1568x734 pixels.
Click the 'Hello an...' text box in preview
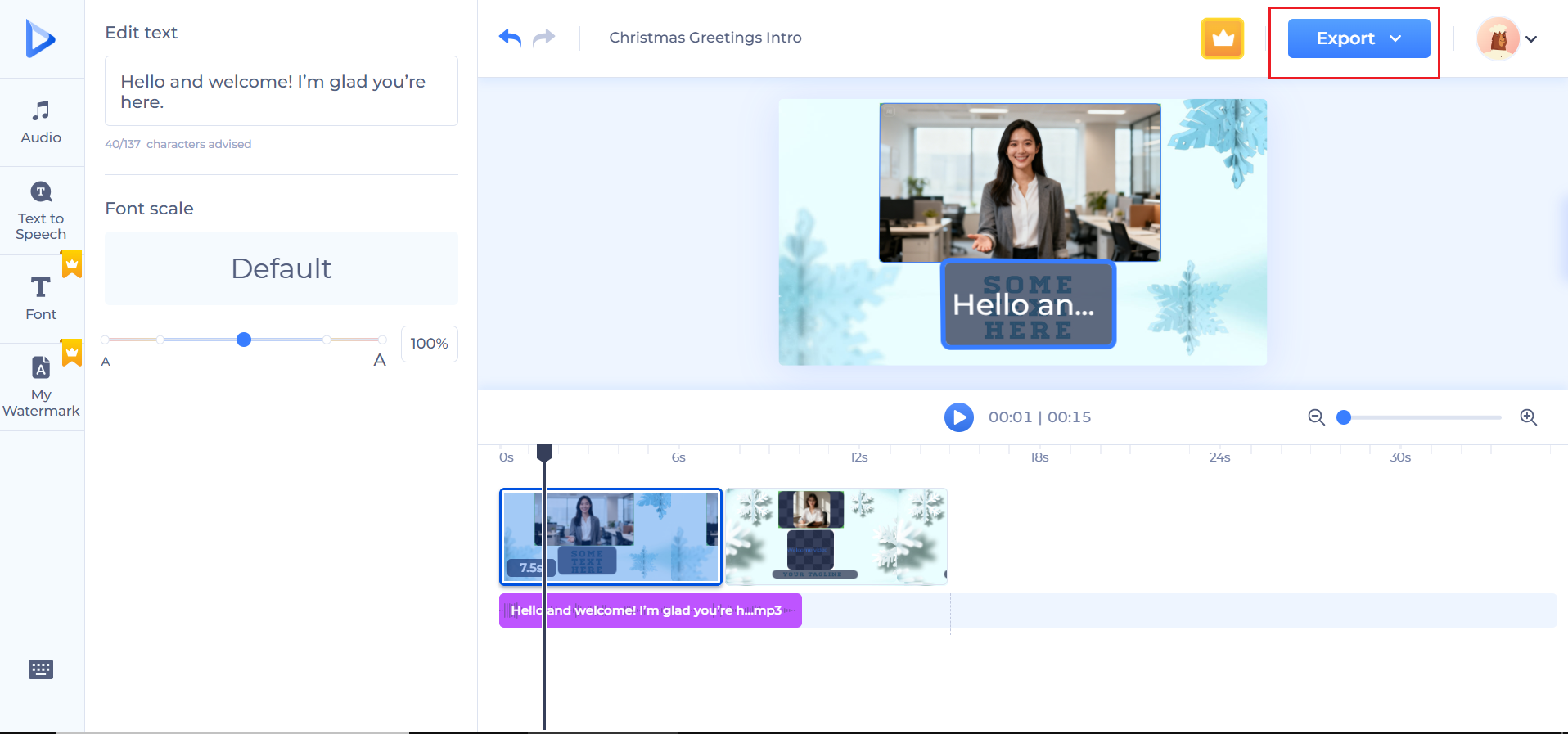1029,304
